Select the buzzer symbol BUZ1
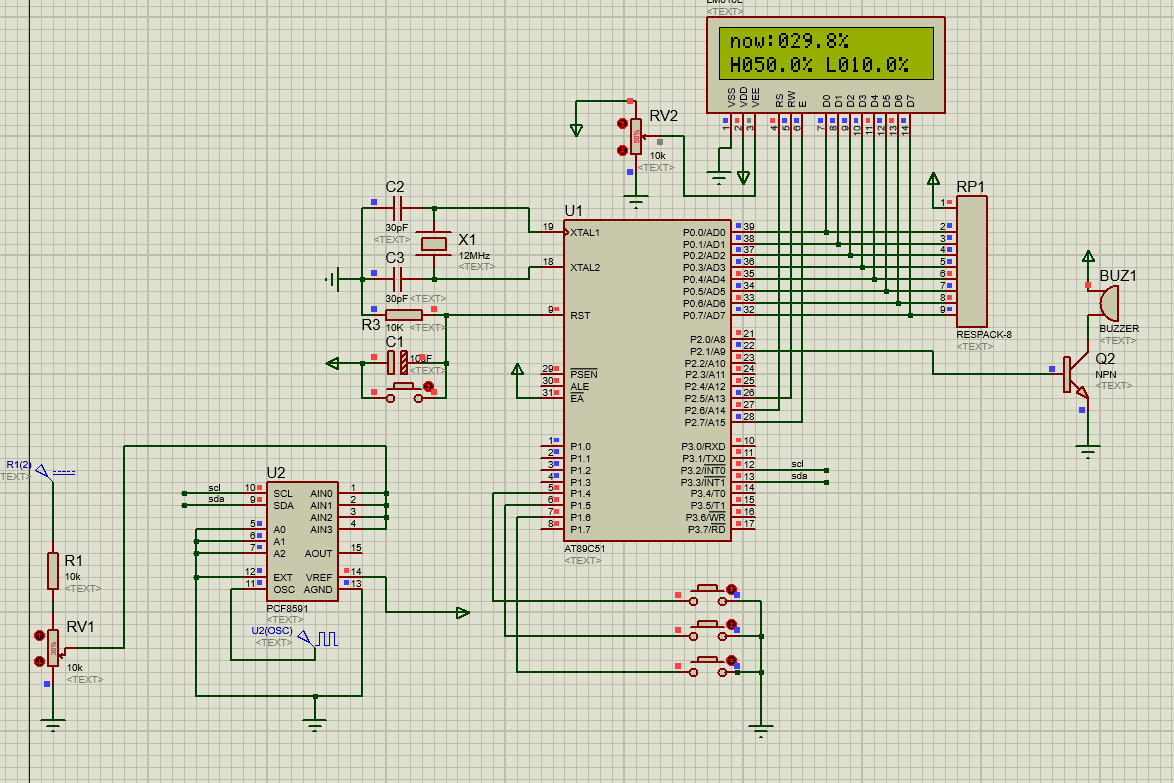Image resolution: width=1174 pixels, height=783 pixels. tap(1108, 303)
